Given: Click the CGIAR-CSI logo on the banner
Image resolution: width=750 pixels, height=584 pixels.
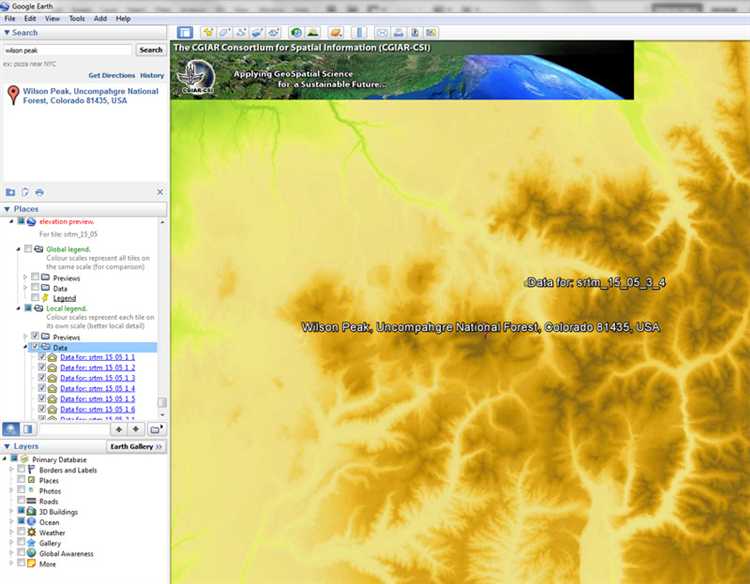Looking at the screenshot, I should 196,77.
